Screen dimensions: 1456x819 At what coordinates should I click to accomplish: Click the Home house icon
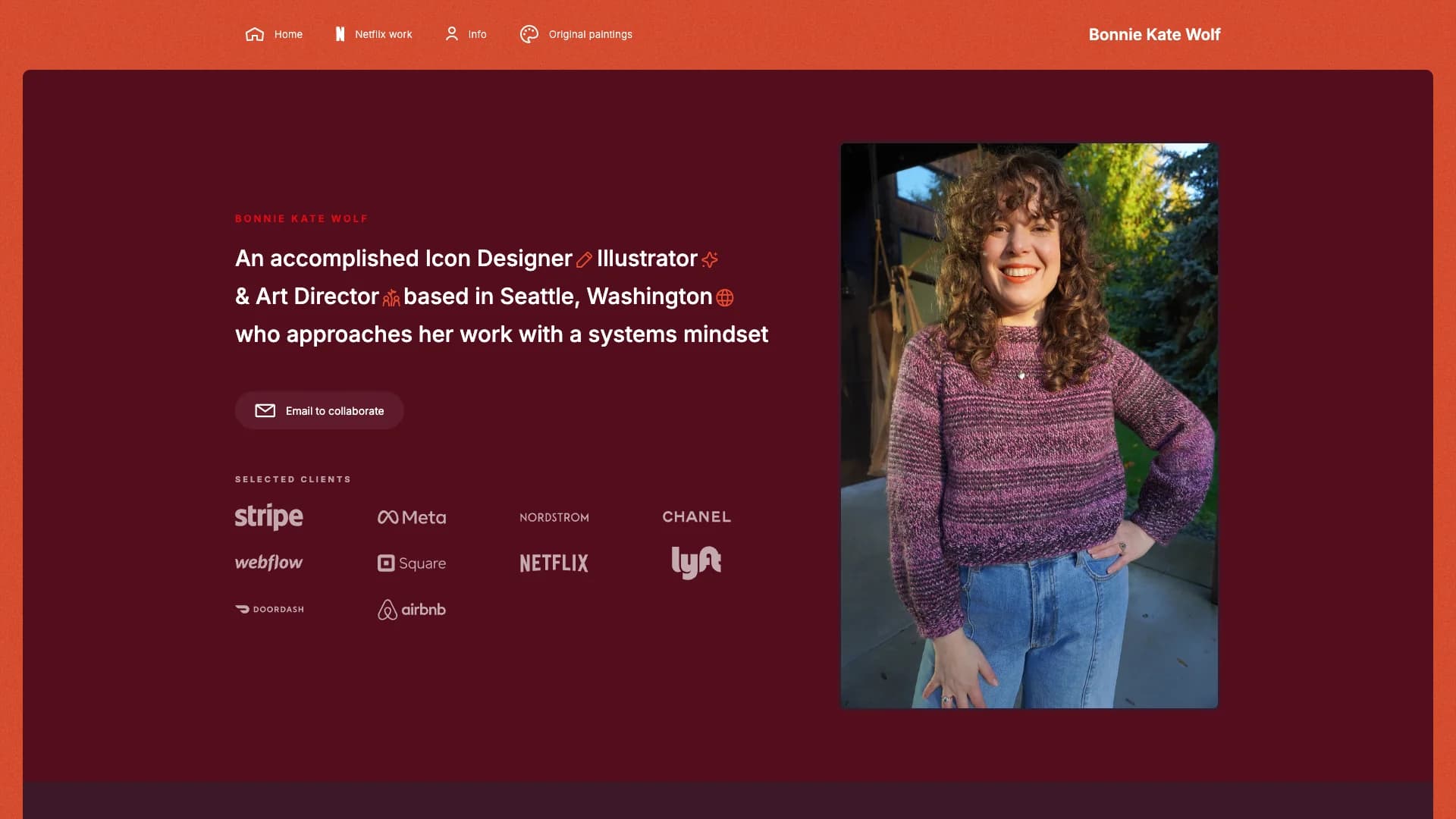(255, 34)
